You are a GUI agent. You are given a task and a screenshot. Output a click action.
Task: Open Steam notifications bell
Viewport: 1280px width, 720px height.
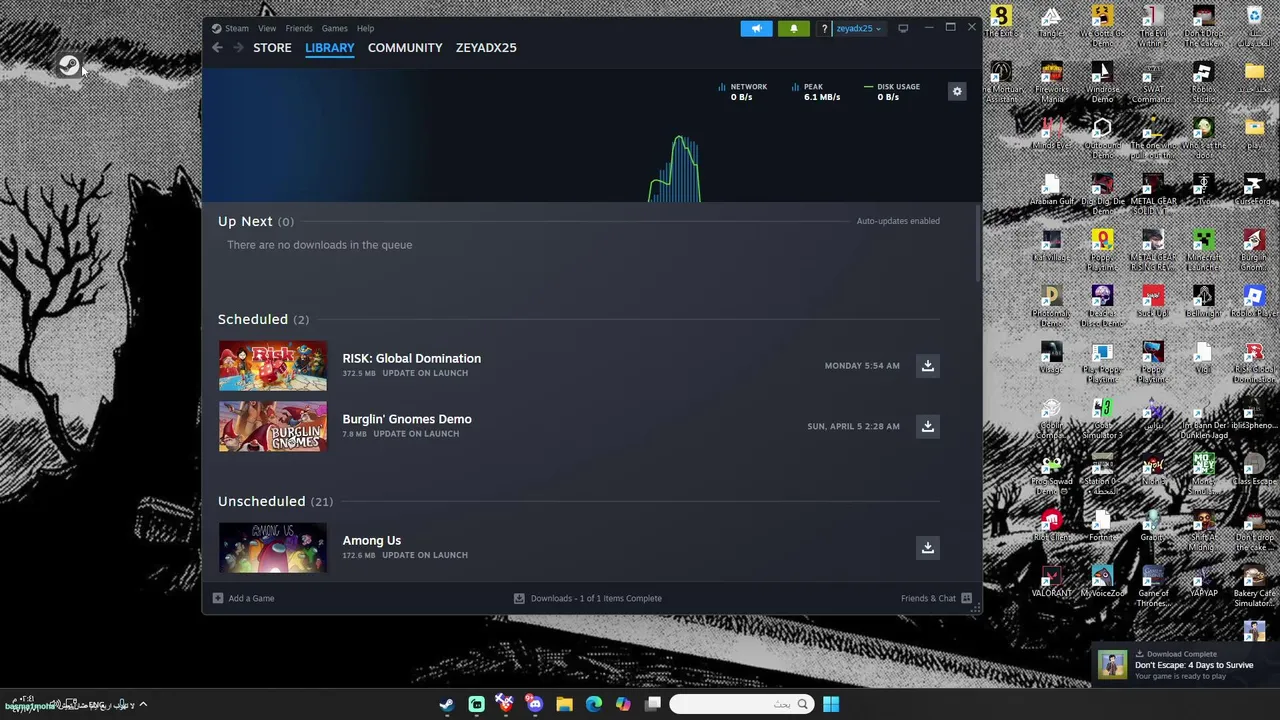coord(794,28)
